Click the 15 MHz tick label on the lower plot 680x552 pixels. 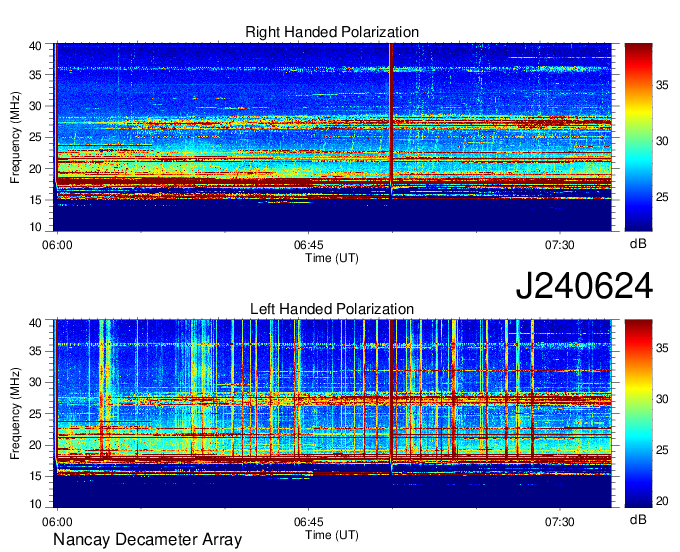[35, 476]
